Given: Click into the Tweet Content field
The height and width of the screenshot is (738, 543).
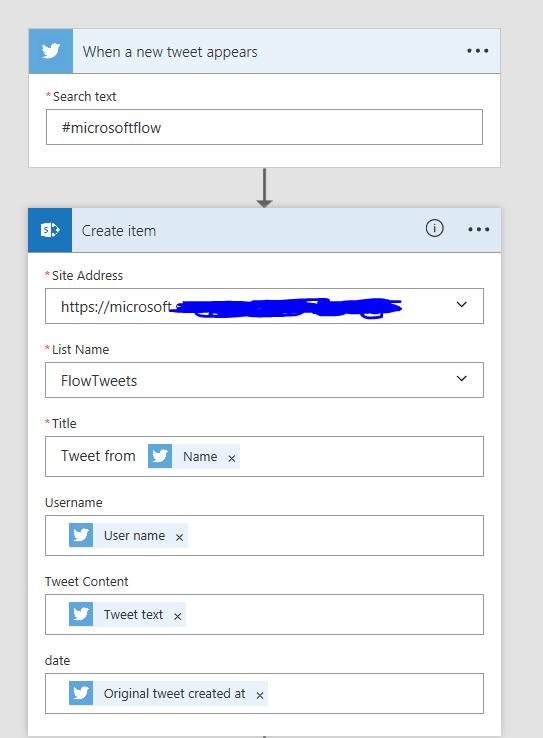Looking at the screenshot, I should pos(264,615).
